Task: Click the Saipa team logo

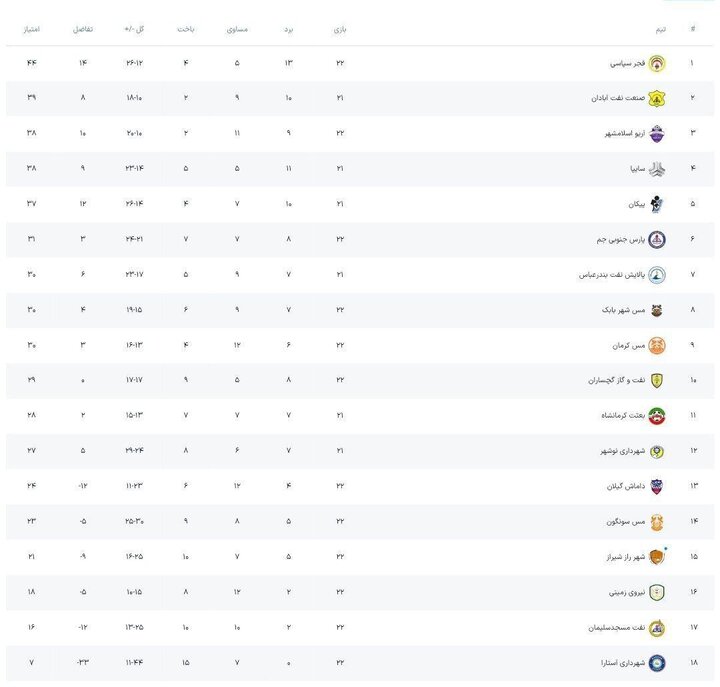Action: click(x=656, y=169)
